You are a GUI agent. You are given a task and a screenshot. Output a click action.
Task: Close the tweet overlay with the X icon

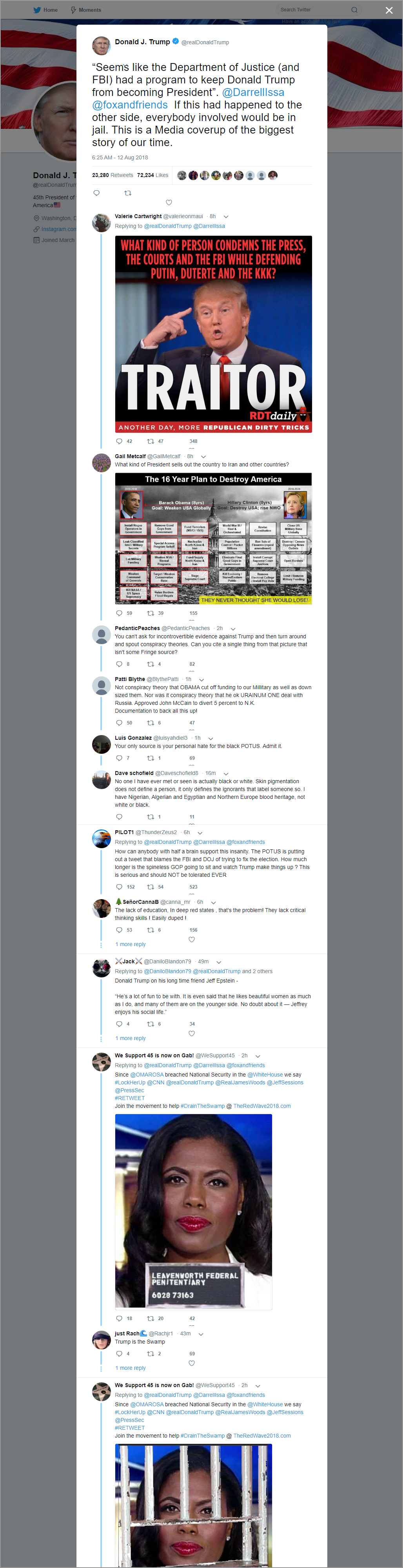pos(389,10)
